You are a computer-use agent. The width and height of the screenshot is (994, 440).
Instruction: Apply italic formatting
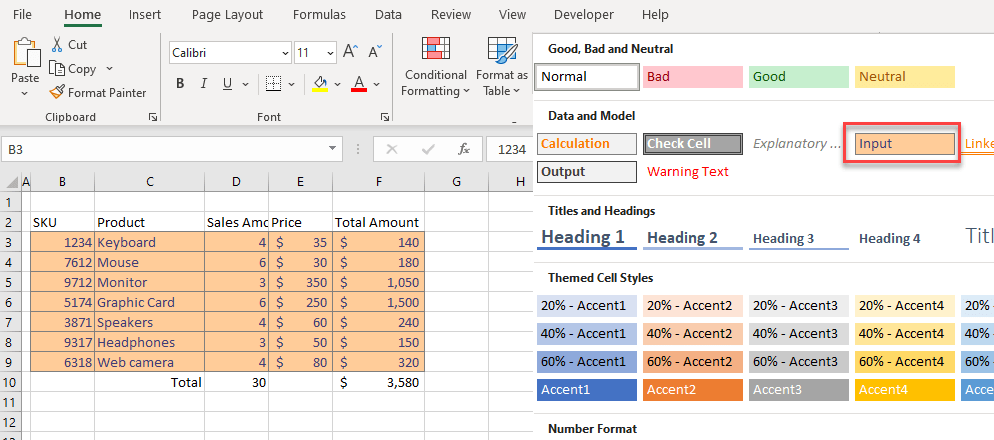(203, 84)
